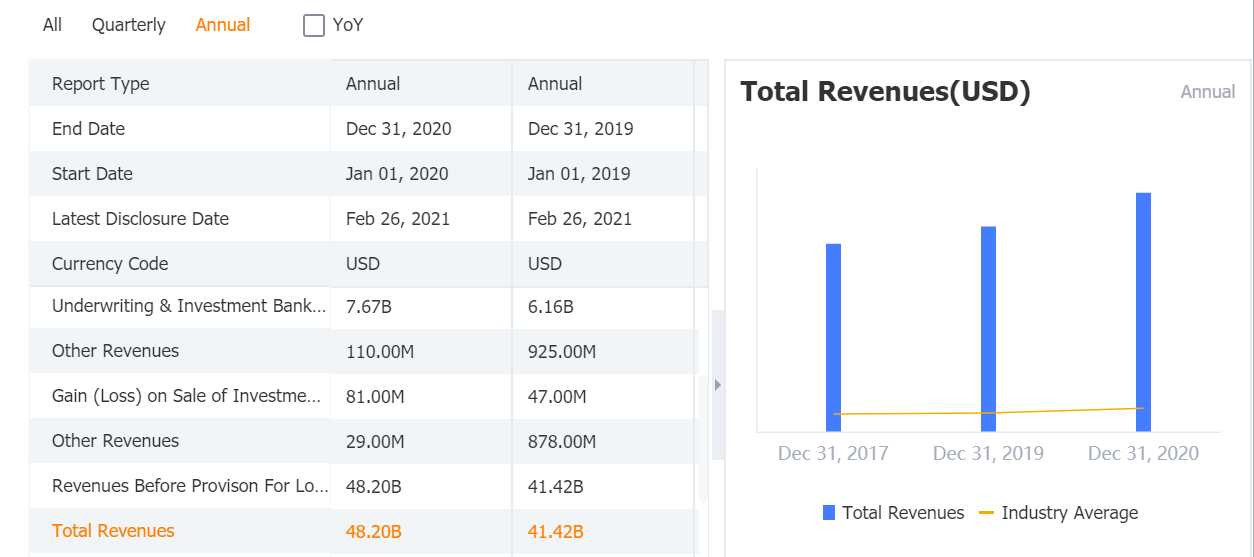Collapse the table panel with the arrow handle

coord(717,385)
